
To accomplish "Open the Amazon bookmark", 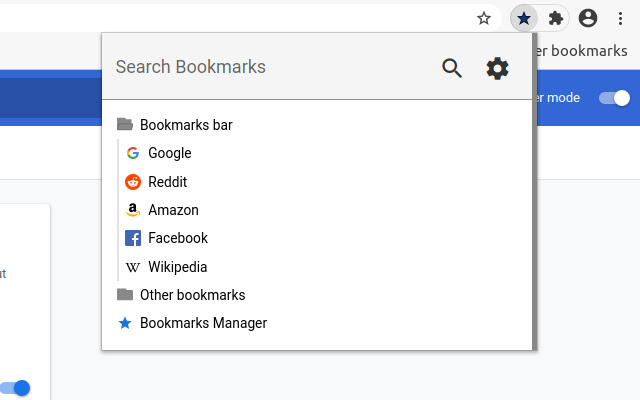I will (173, 210).
